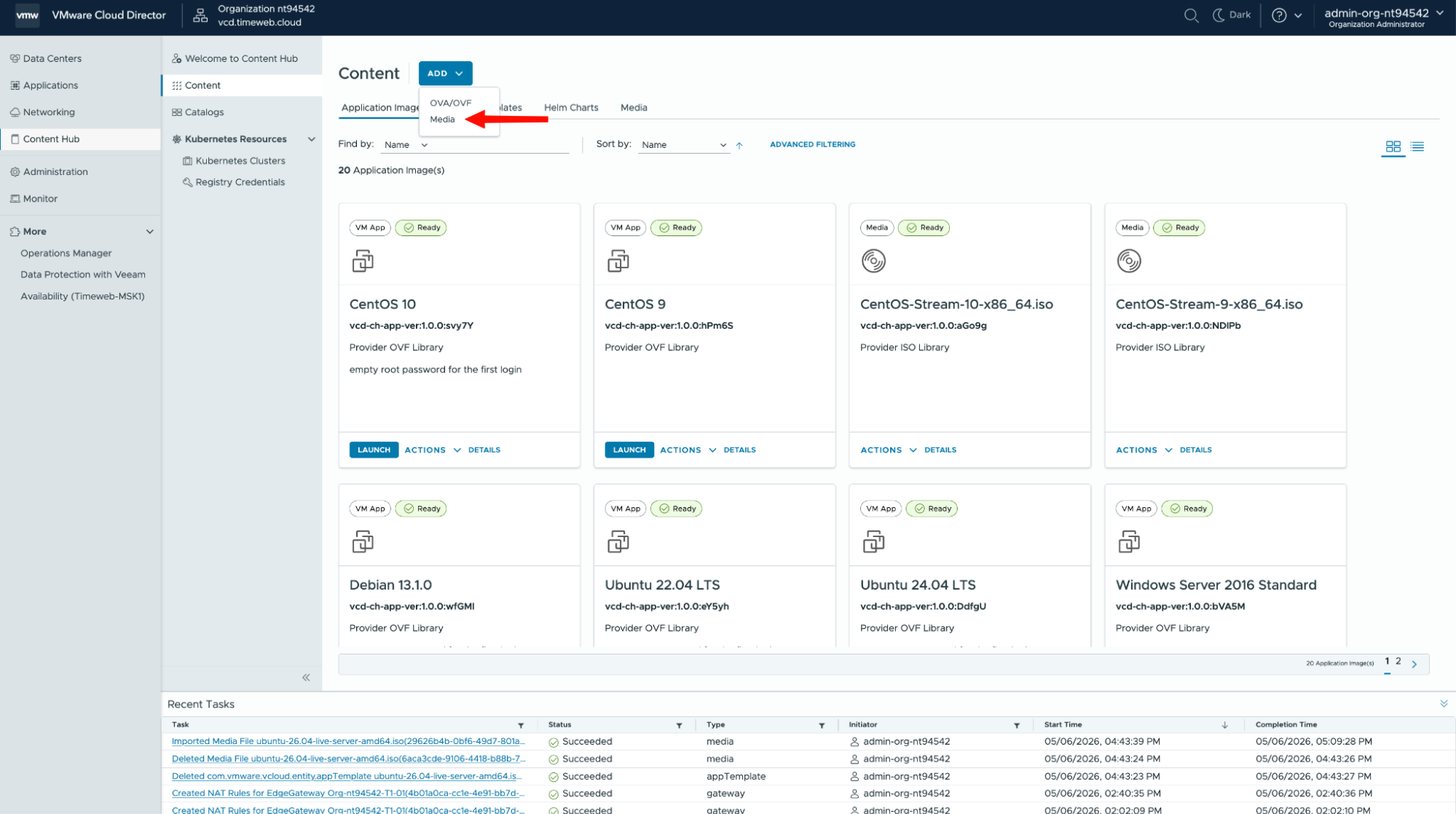This screenshot has height=814, width=1456.
Task: Collapse the Kubernetes Resources group
Action: 312,139
